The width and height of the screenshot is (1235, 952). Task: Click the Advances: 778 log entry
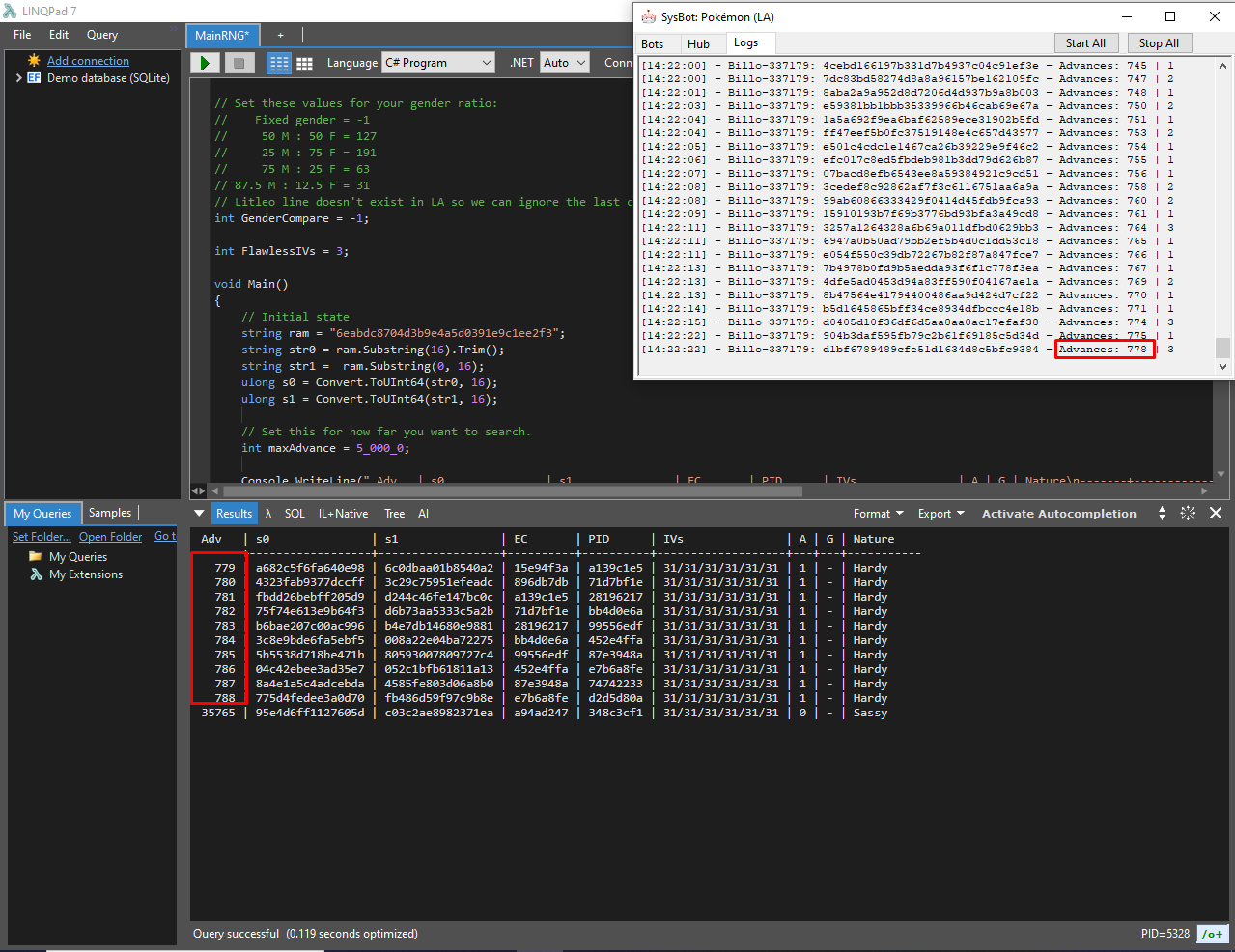pyautogui.click(x=1104, y=350)
